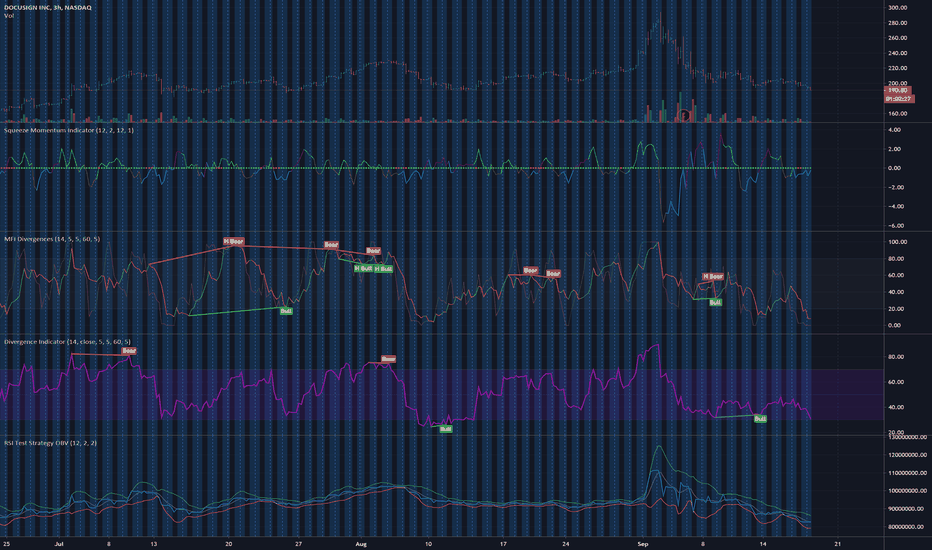Click the 240.00 price axis label
The image size is (932, 550).
point(898,53)
